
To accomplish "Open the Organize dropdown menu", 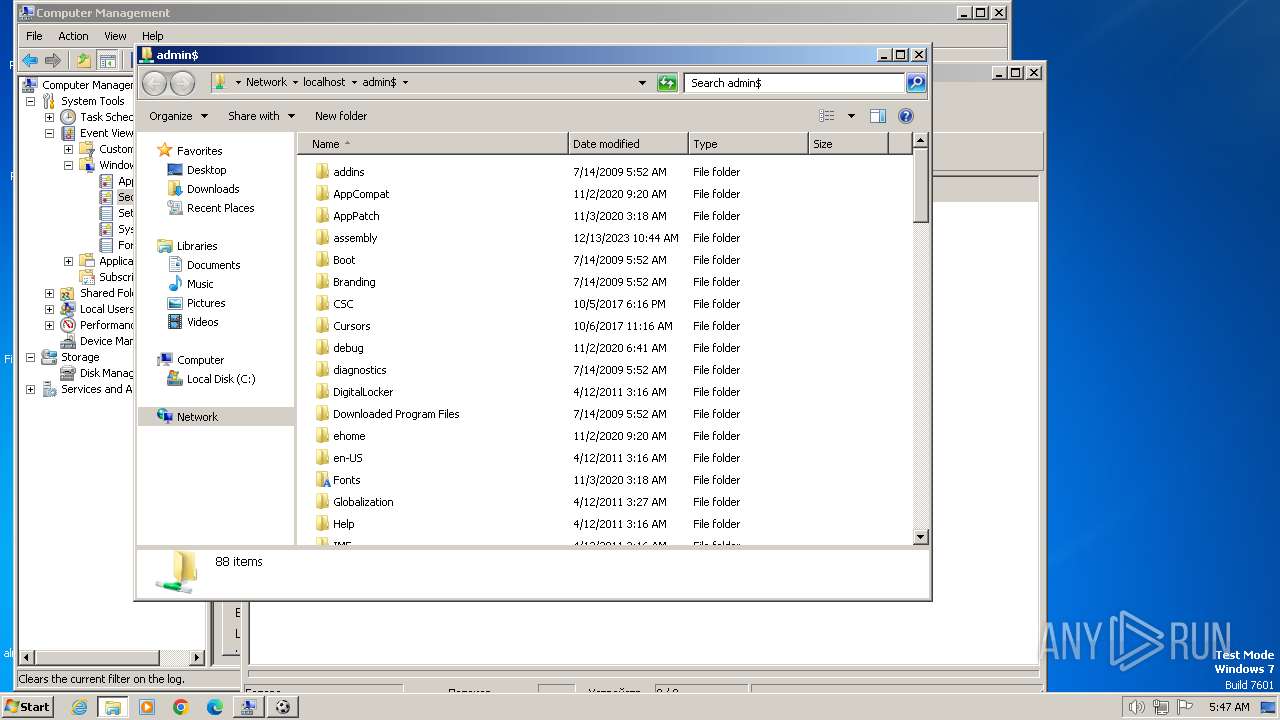I will point(178,116).
